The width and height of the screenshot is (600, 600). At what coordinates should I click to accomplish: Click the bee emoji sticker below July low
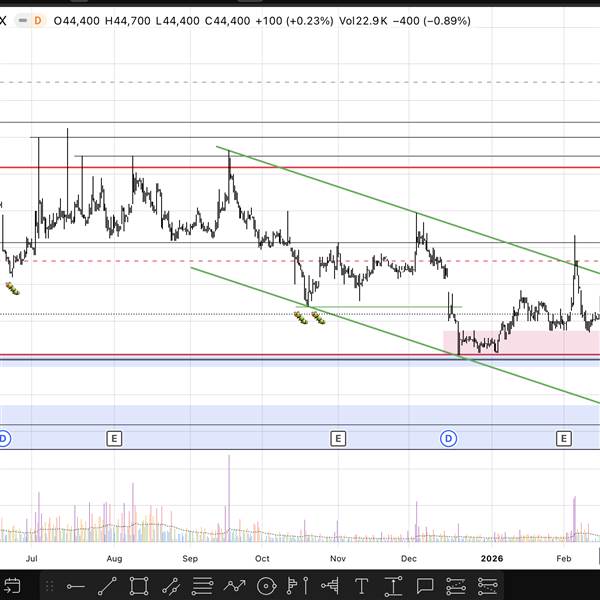[x=13, y=288]
